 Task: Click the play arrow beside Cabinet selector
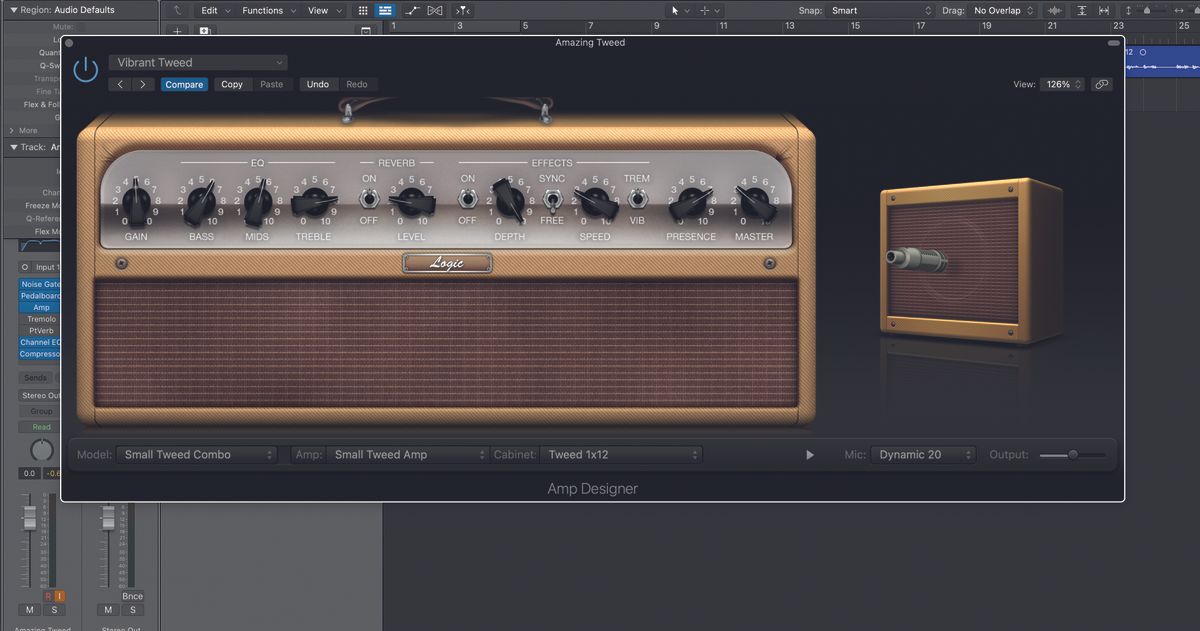(x=810, y=454)
